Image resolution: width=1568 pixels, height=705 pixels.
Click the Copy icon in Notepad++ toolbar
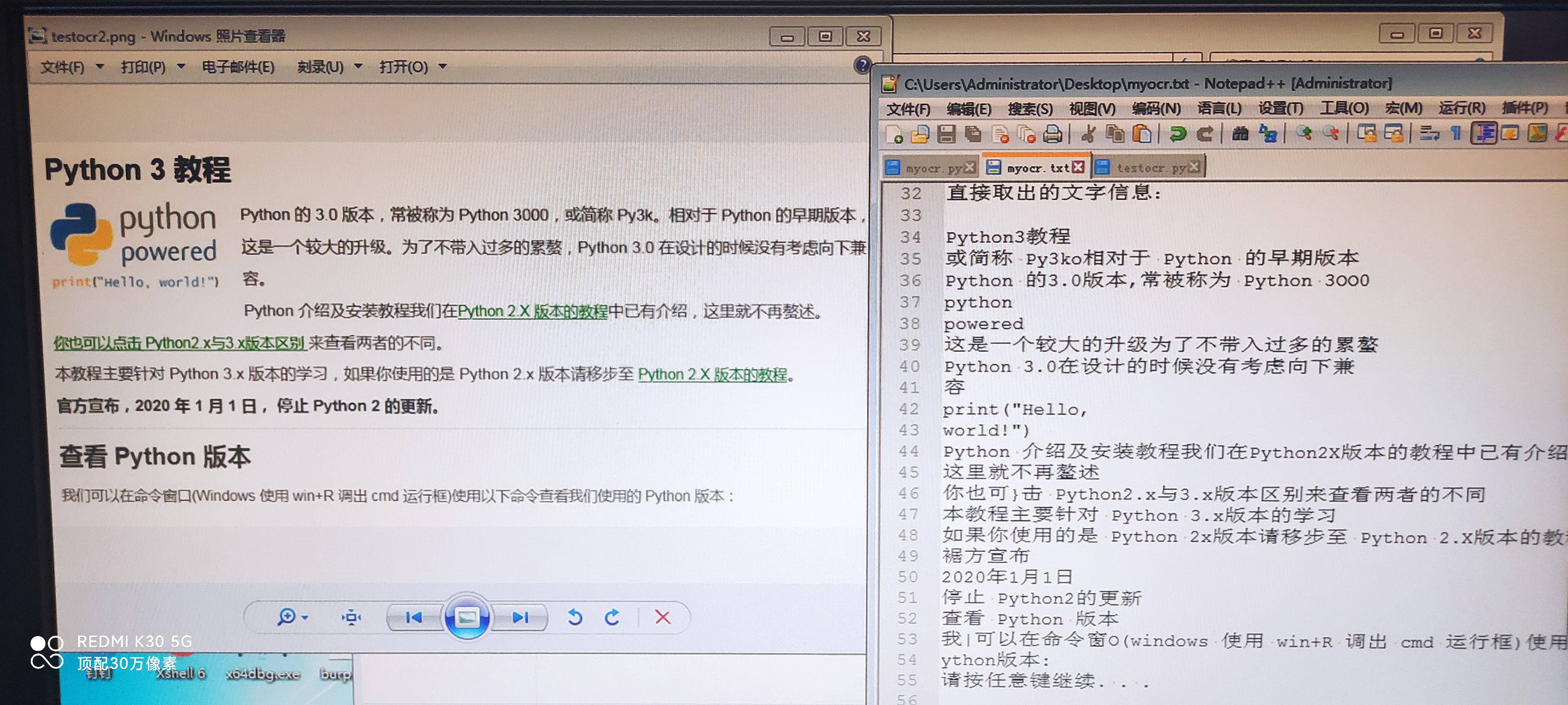[1115, 134]
